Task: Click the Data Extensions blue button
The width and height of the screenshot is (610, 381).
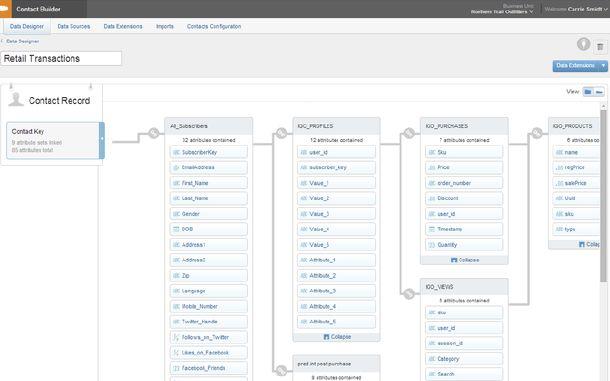Action: pos(576,65)
